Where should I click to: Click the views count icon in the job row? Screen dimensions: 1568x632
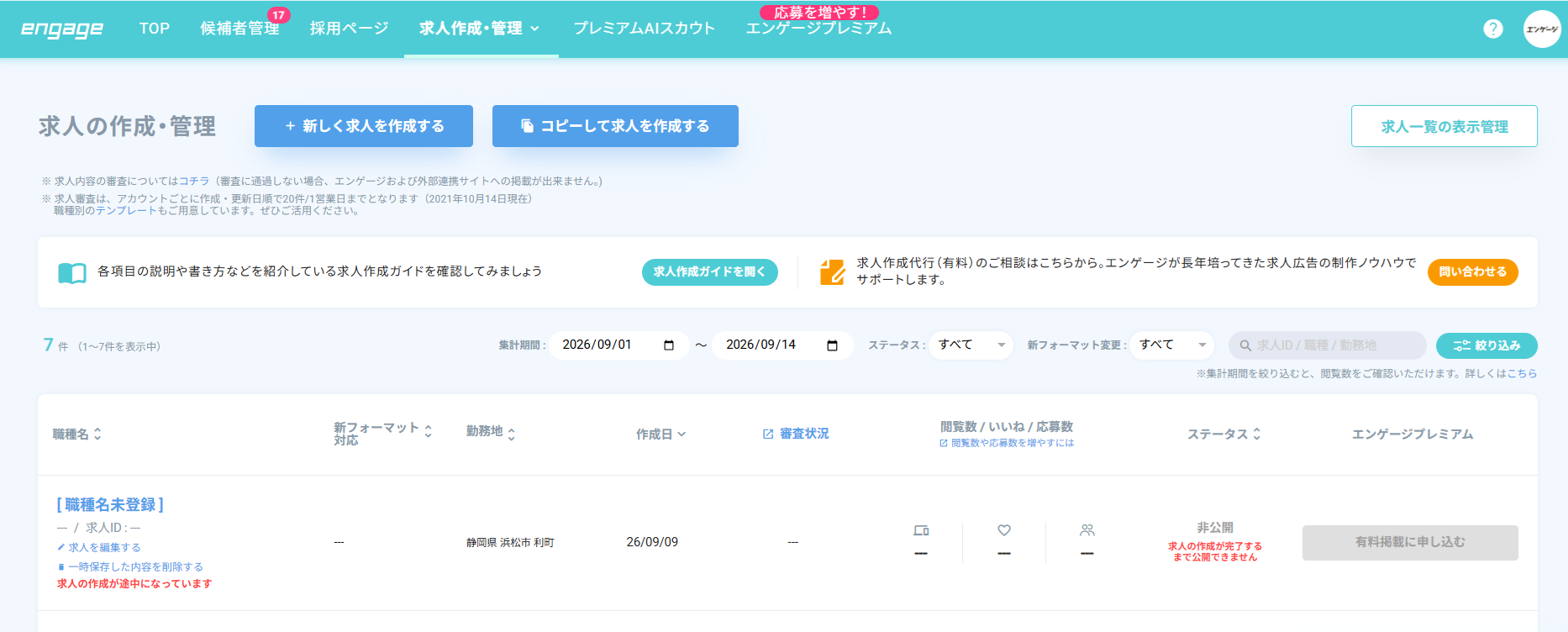[x=921, y=530]
